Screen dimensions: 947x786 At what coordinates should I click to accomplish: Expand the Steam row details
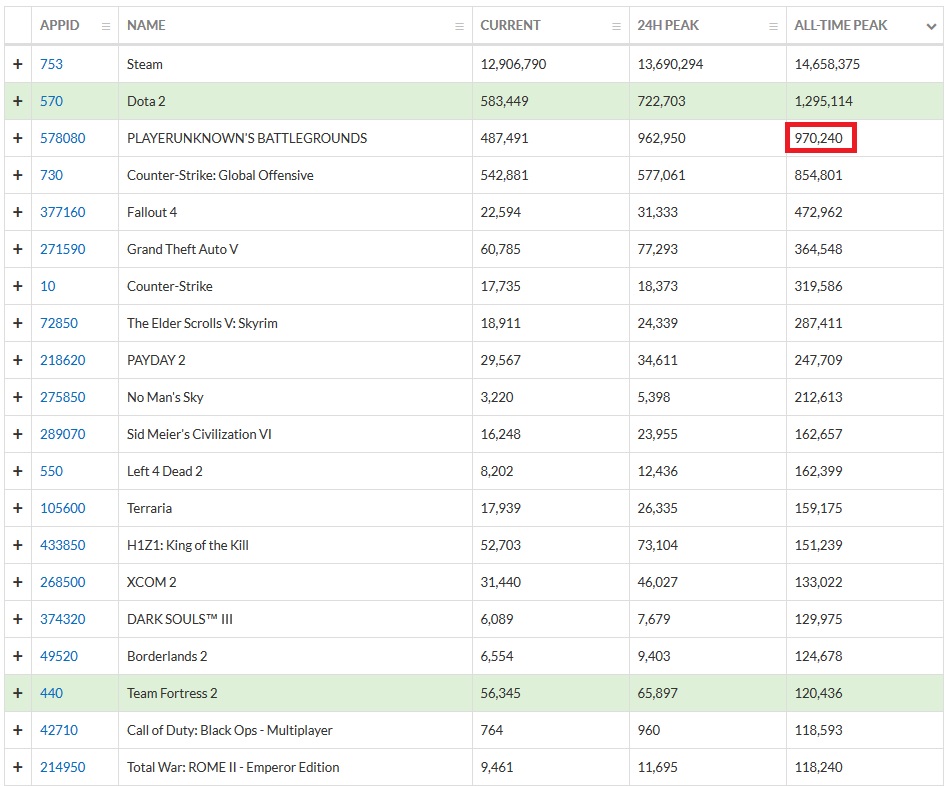click(x=18, y=64)
